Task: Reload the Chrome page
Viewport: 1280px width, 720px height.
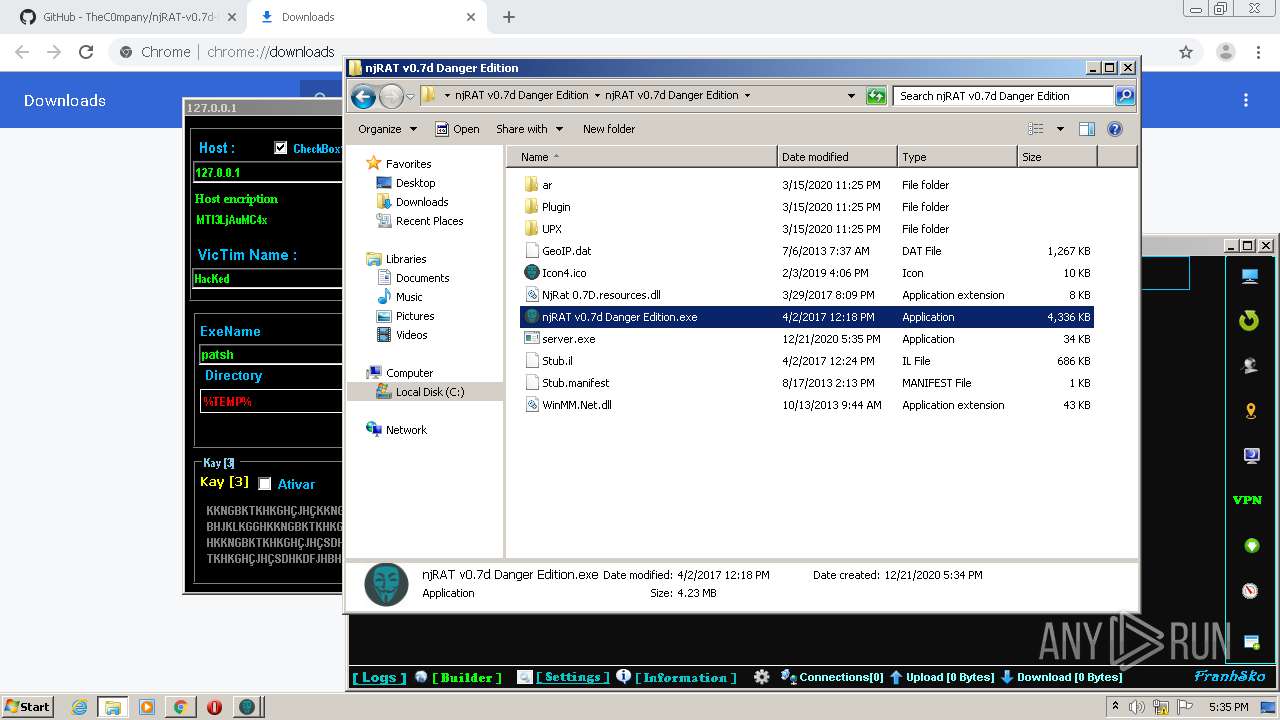Action: [86, 52]
